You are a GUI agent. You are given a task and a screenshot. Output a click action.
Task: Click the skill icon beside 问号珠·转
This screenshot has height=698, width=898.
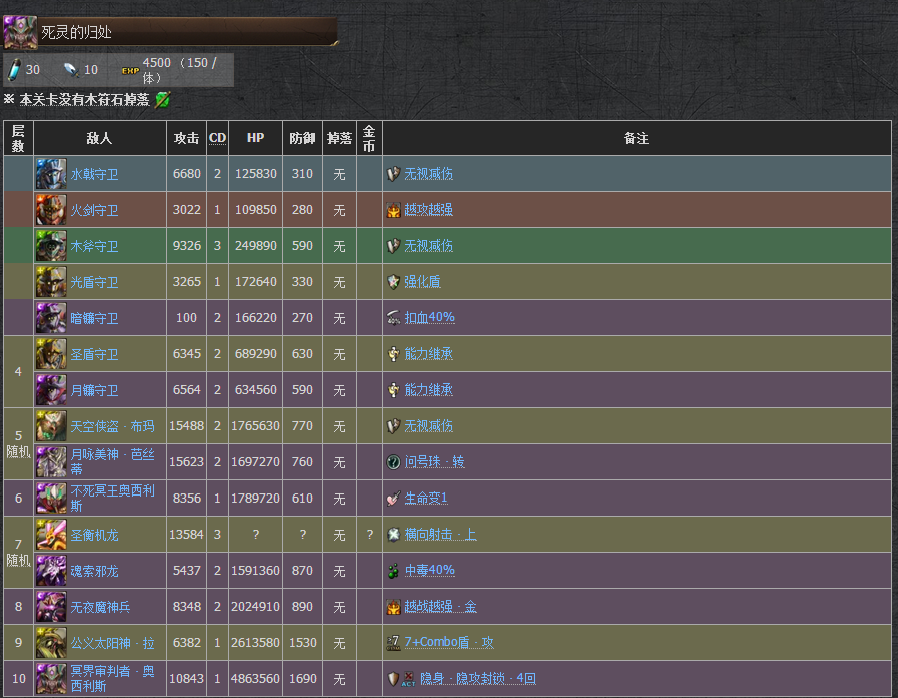point(394,462)
